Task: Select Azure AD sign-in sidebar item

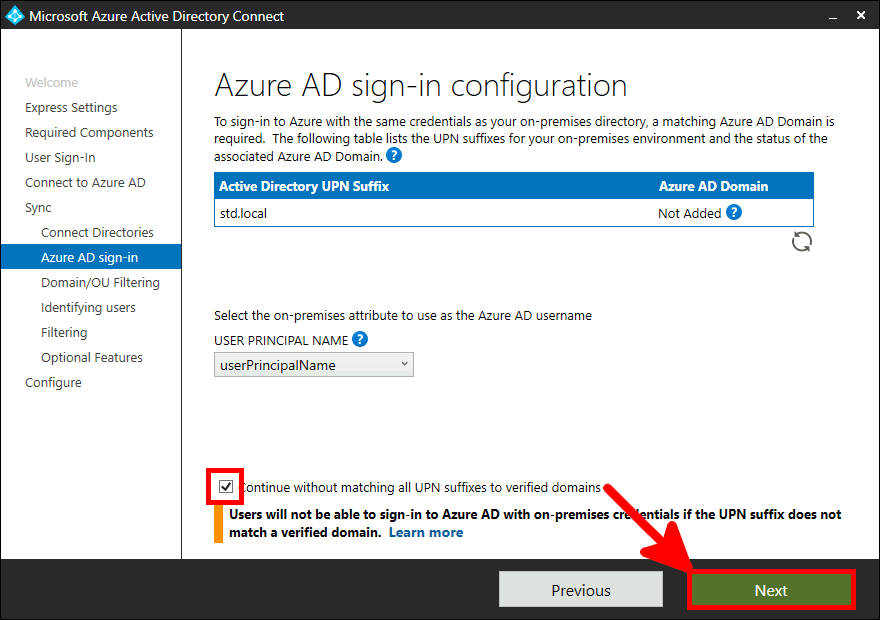Action: coord(91,257)
